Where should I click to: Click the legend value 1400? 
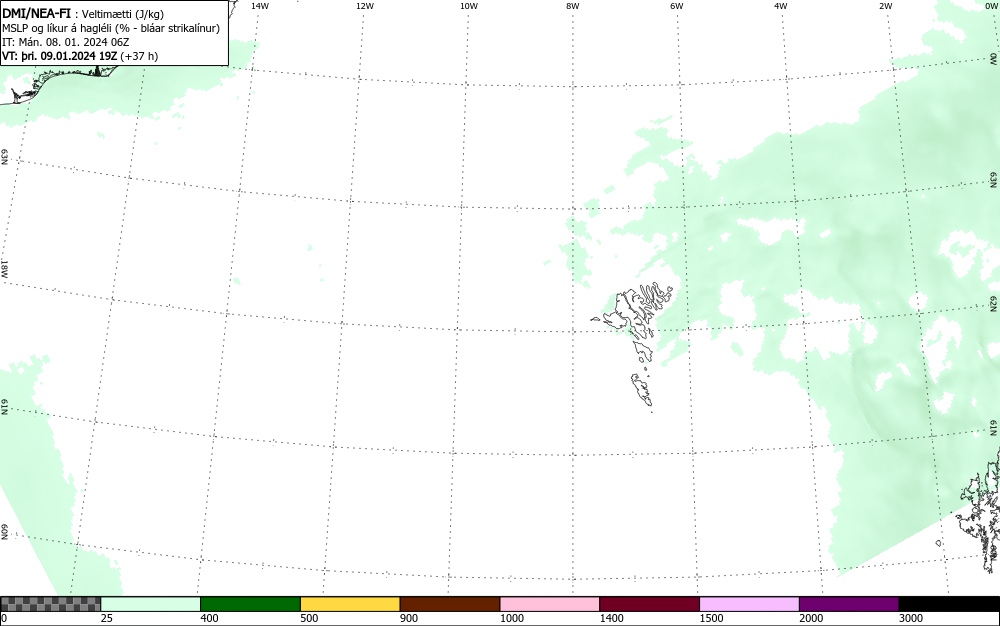(612, 618)
